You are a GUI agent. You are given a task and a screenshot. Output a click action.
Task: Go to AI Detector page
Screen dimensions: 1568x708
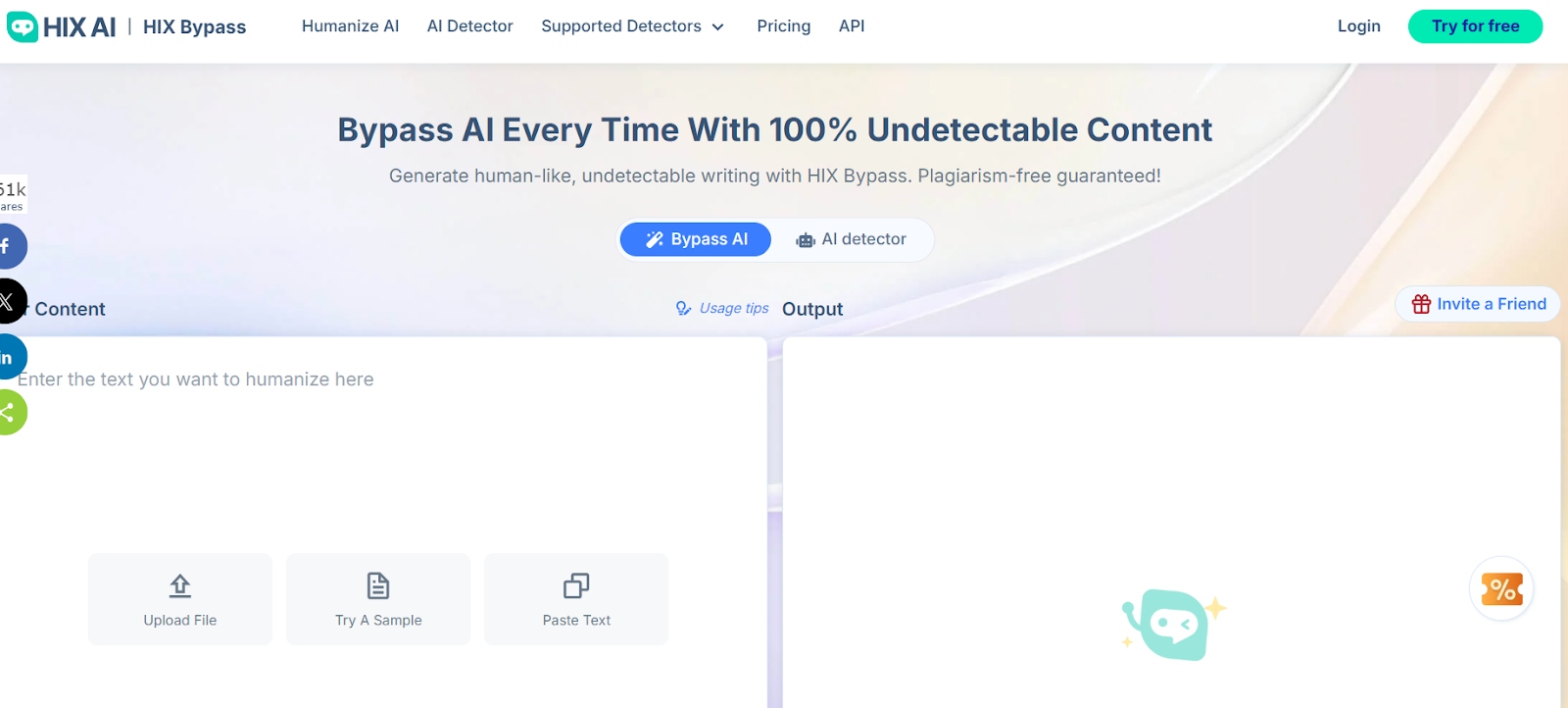point(469,26)
